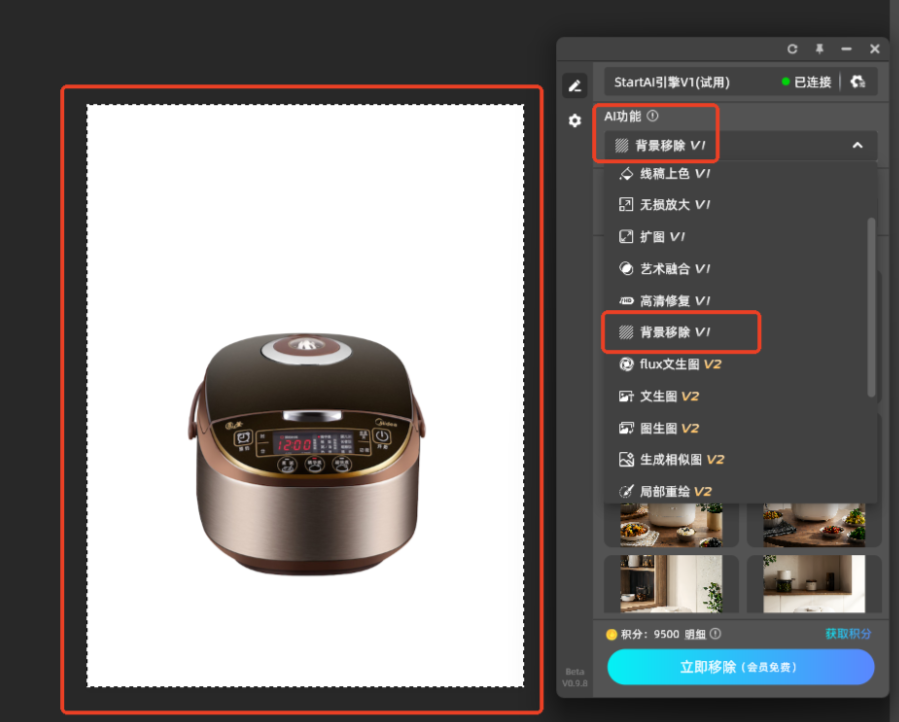Click the refresh icon in panel header

click(x=792, y=49)
